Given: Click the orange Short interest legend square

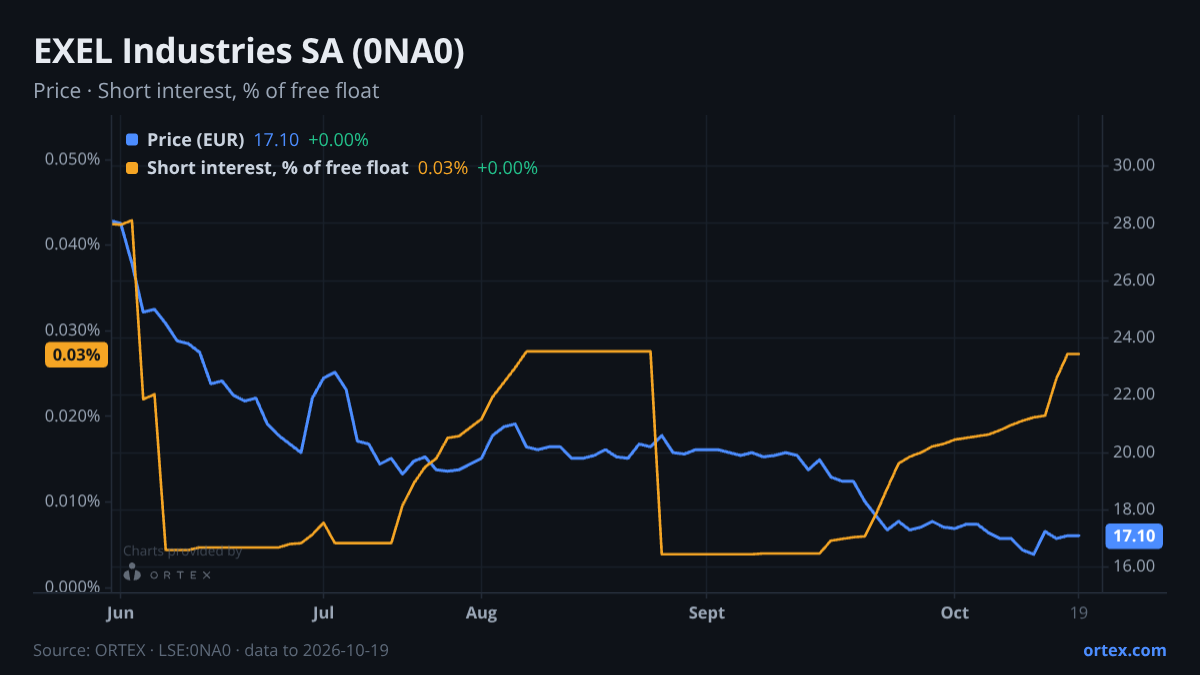Looking at the screenshot, I should tap(132, 168).
